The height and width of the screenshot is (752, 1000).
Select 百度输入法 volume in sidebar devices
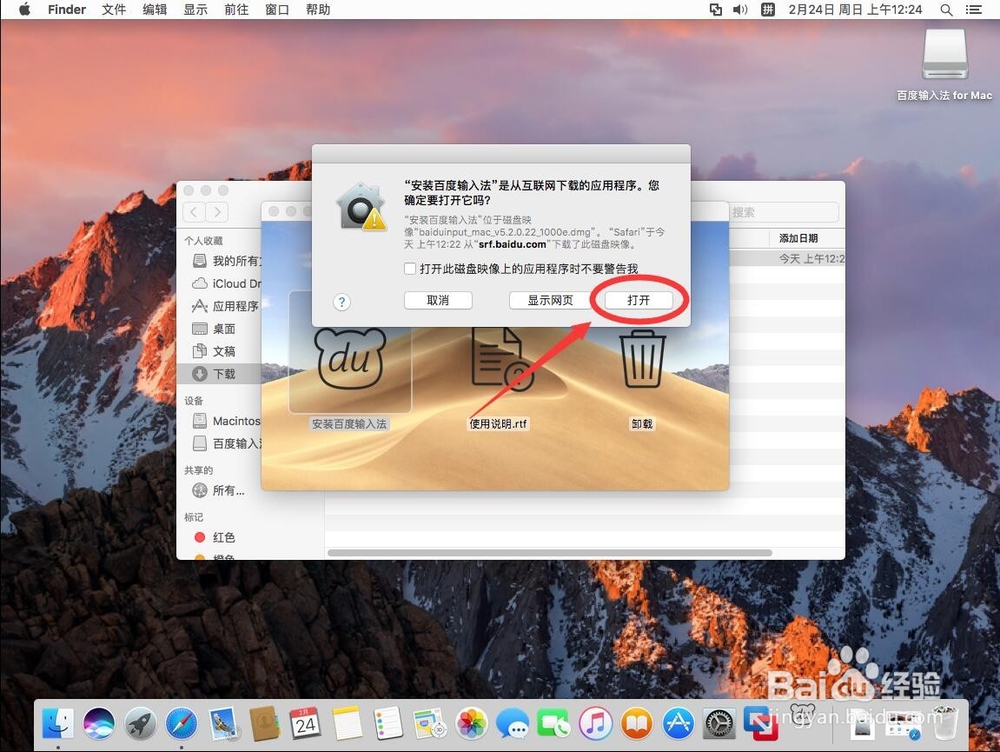click(228, 443)
